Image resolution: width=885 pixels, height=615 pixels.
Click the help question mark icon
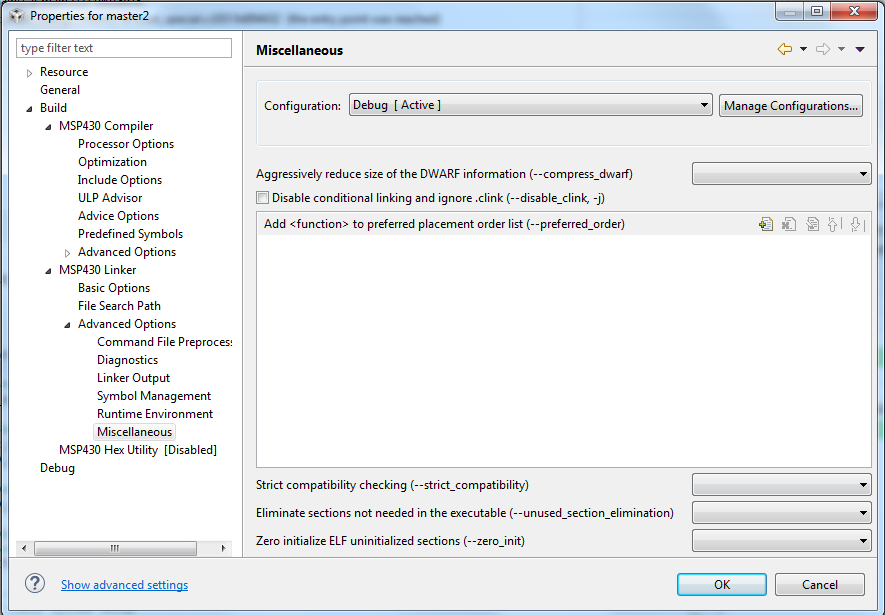[35, 583]
